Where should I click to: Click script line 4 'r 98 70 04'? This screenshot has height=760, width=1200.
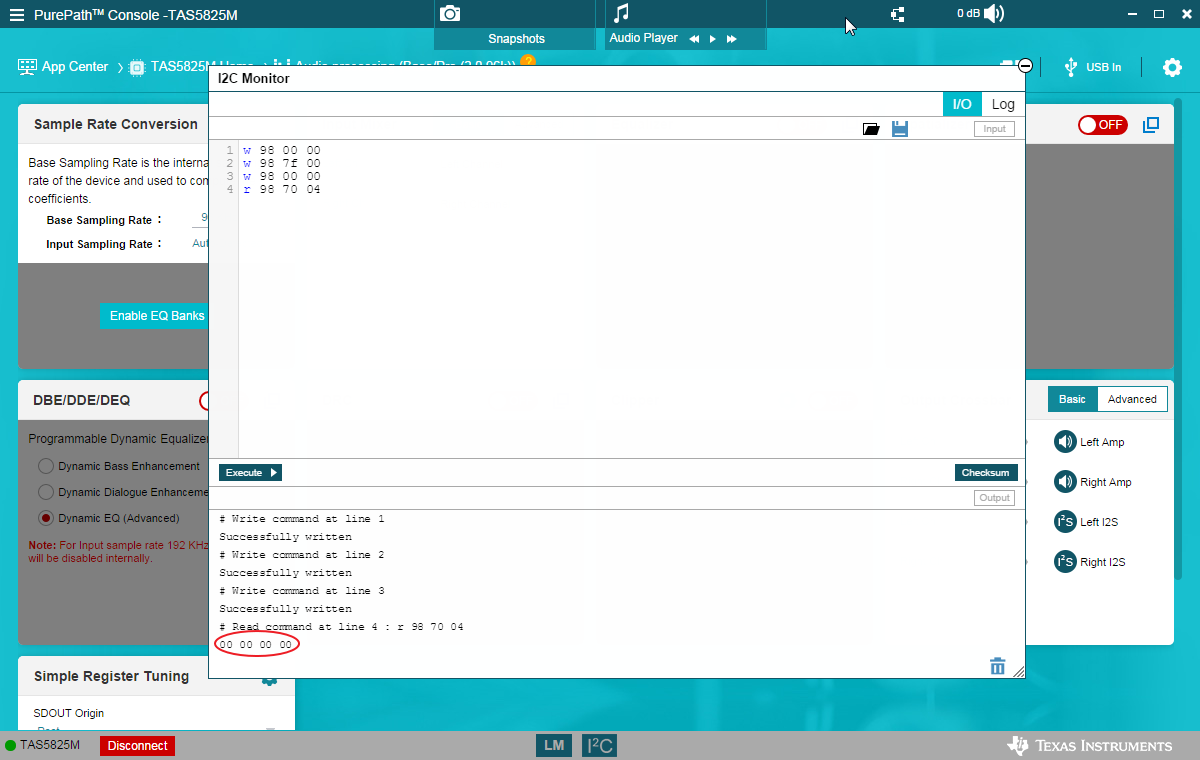(282, 190)
